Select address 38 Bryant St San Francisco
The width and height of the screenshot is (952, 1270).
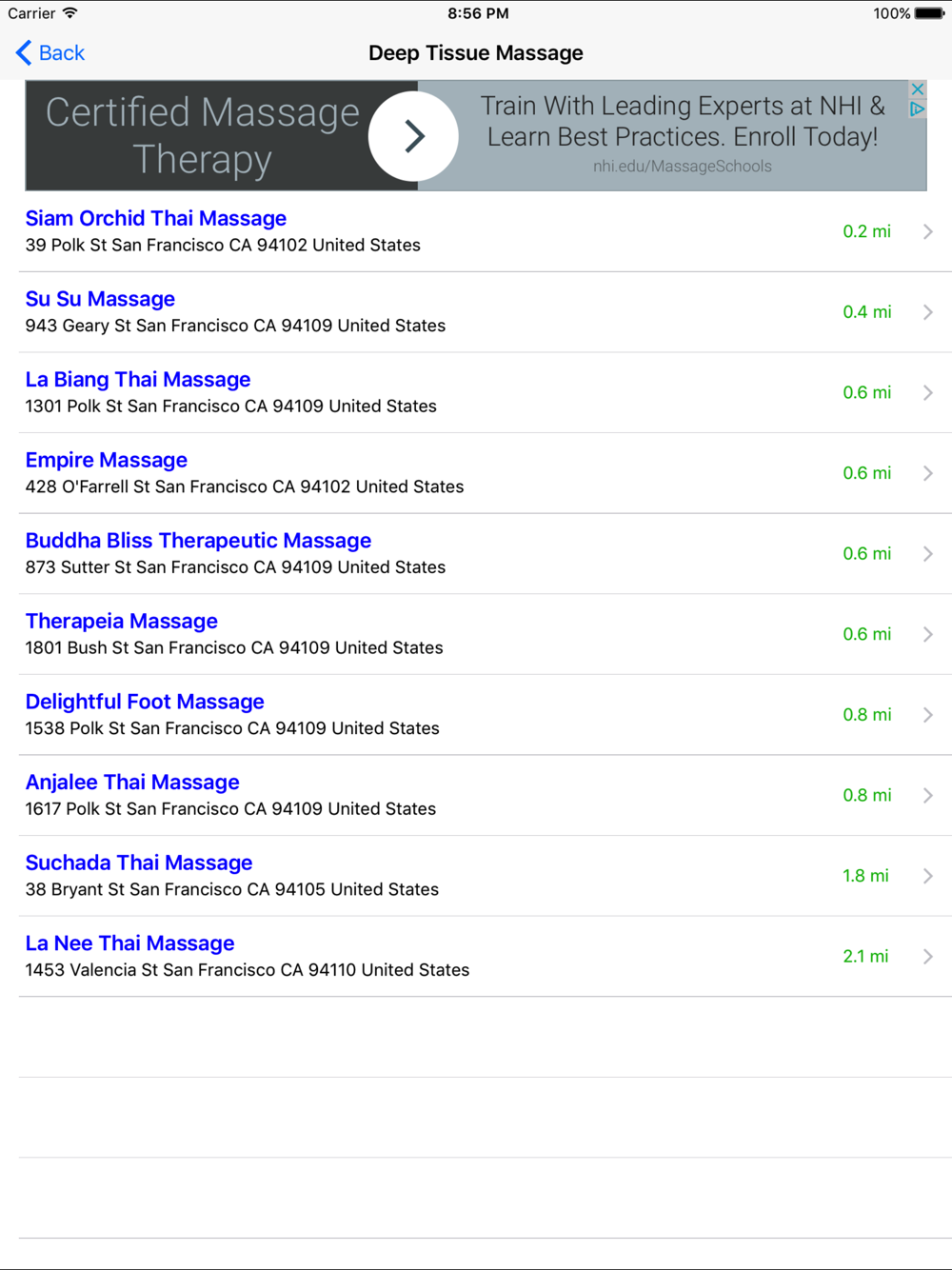pyautogui.click(x=232, y=889)
